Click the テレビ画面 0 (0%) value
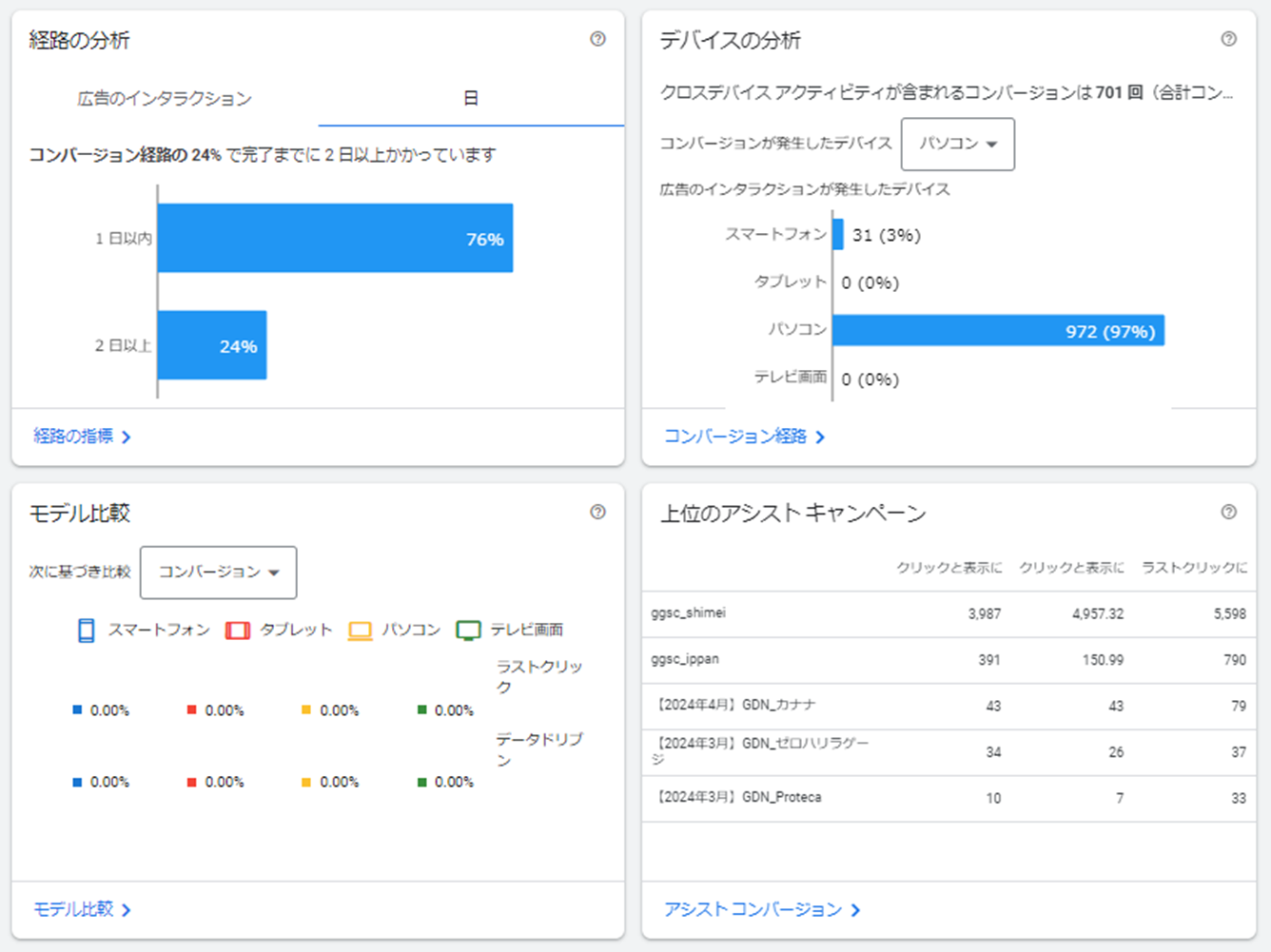The image size is (1271, 952). click(x=870, y=379)
